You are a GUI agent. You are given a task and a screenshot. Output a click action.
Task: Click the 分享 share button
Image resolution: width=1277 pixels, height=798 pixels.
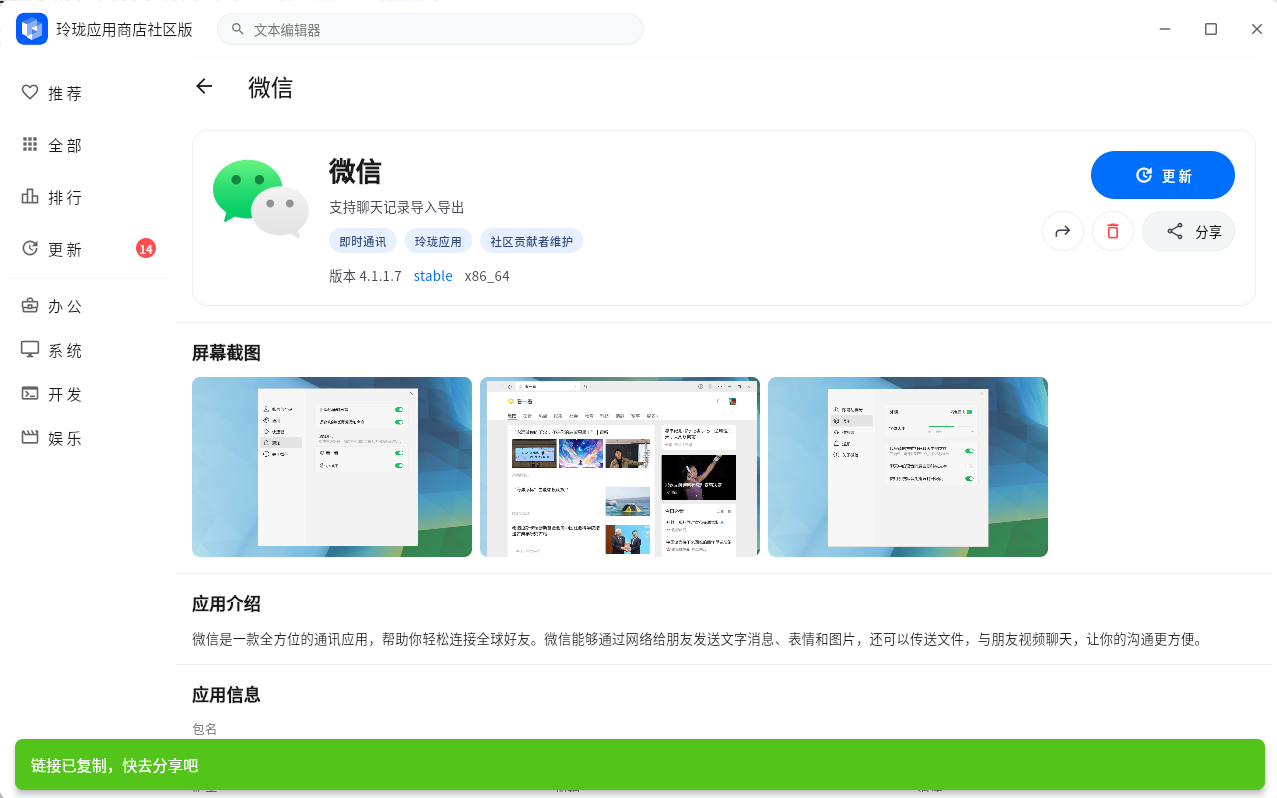pos(1188,231)
